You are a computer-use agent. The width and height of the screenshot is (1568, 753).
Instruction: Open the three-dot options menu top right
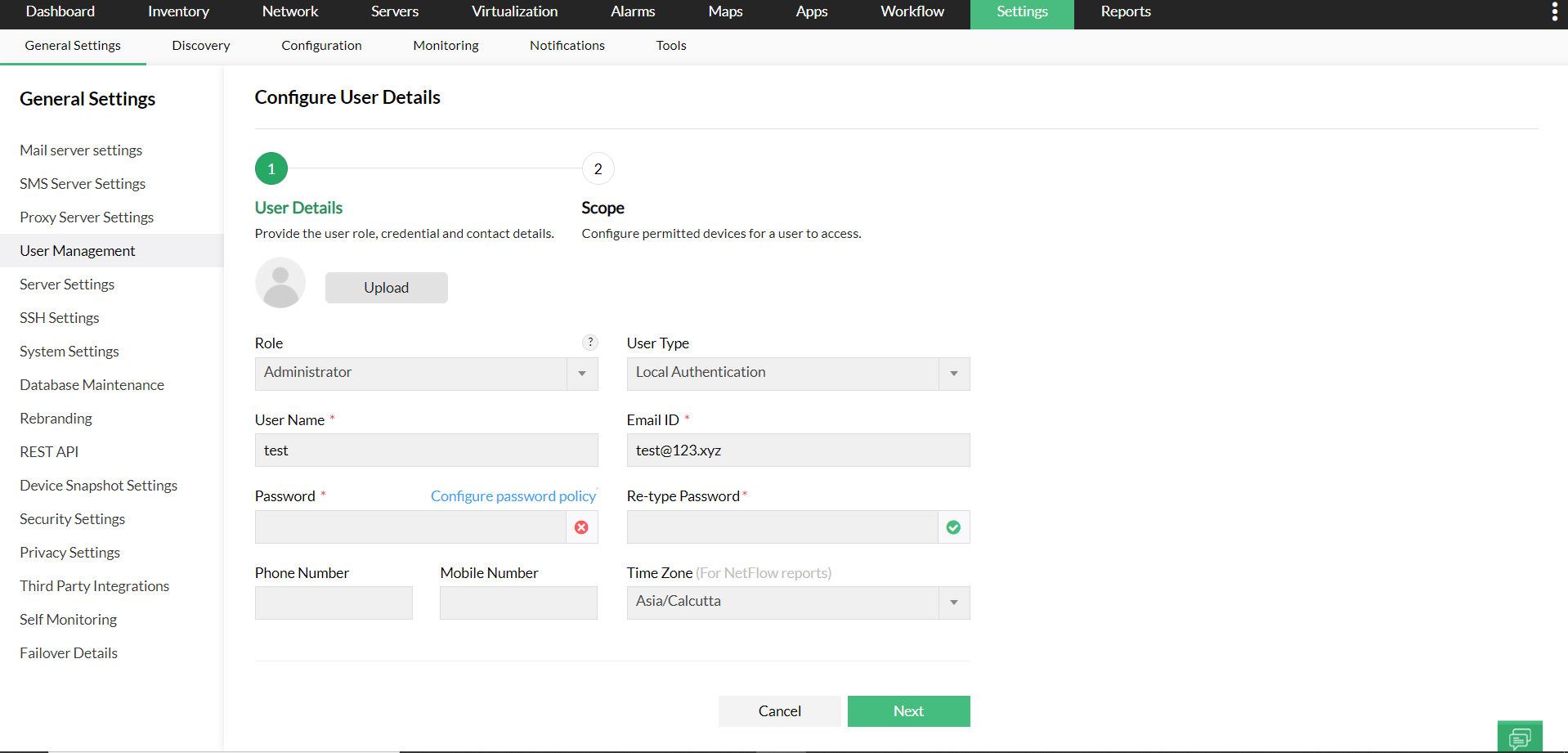click(1552, 12)
